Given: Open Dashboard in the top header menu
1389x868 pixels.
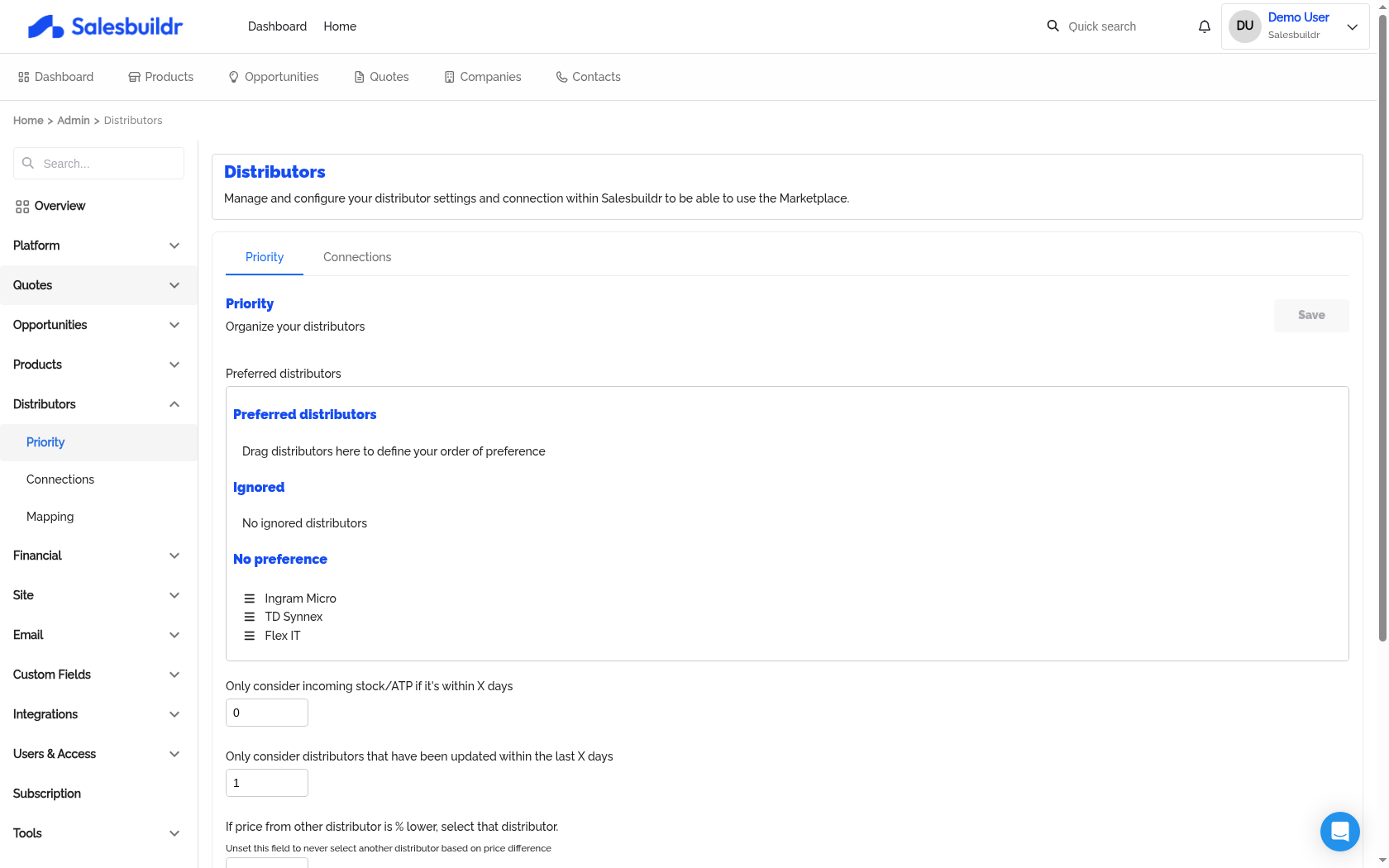Looking at the screenshot, I should (x=277, y=26).
